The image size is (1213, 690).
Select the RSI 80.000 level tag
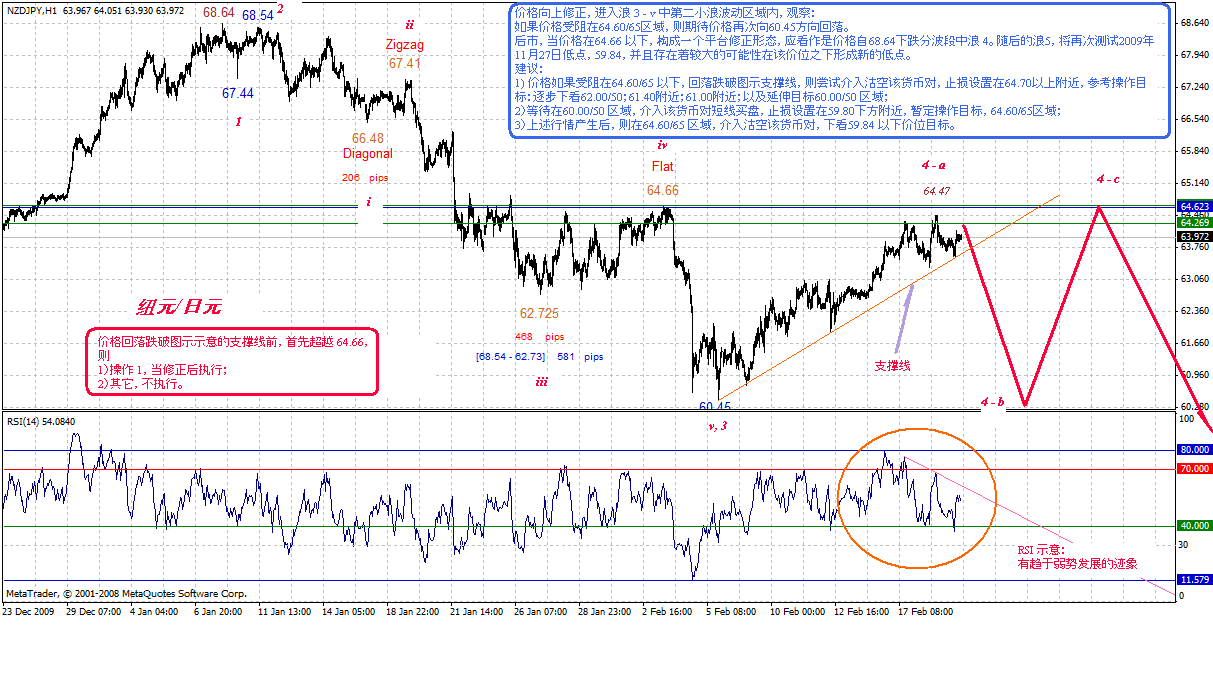point(1194,450)
